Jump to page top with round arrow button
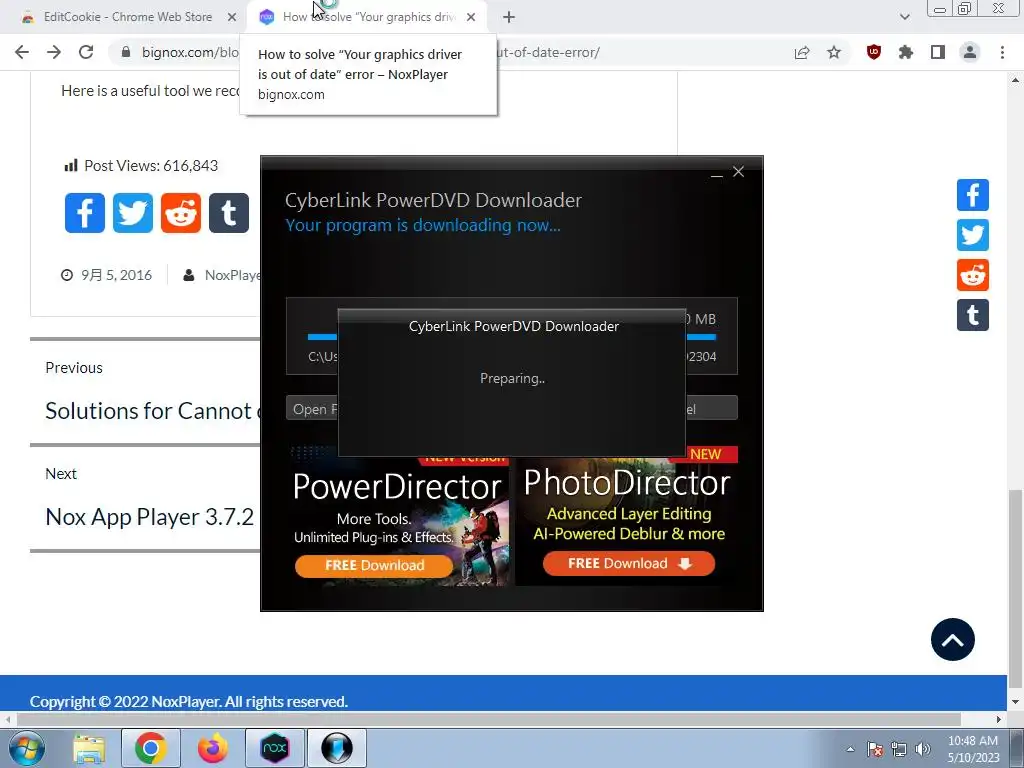This screenshot has height=768, width=1024. pos(952,639)
